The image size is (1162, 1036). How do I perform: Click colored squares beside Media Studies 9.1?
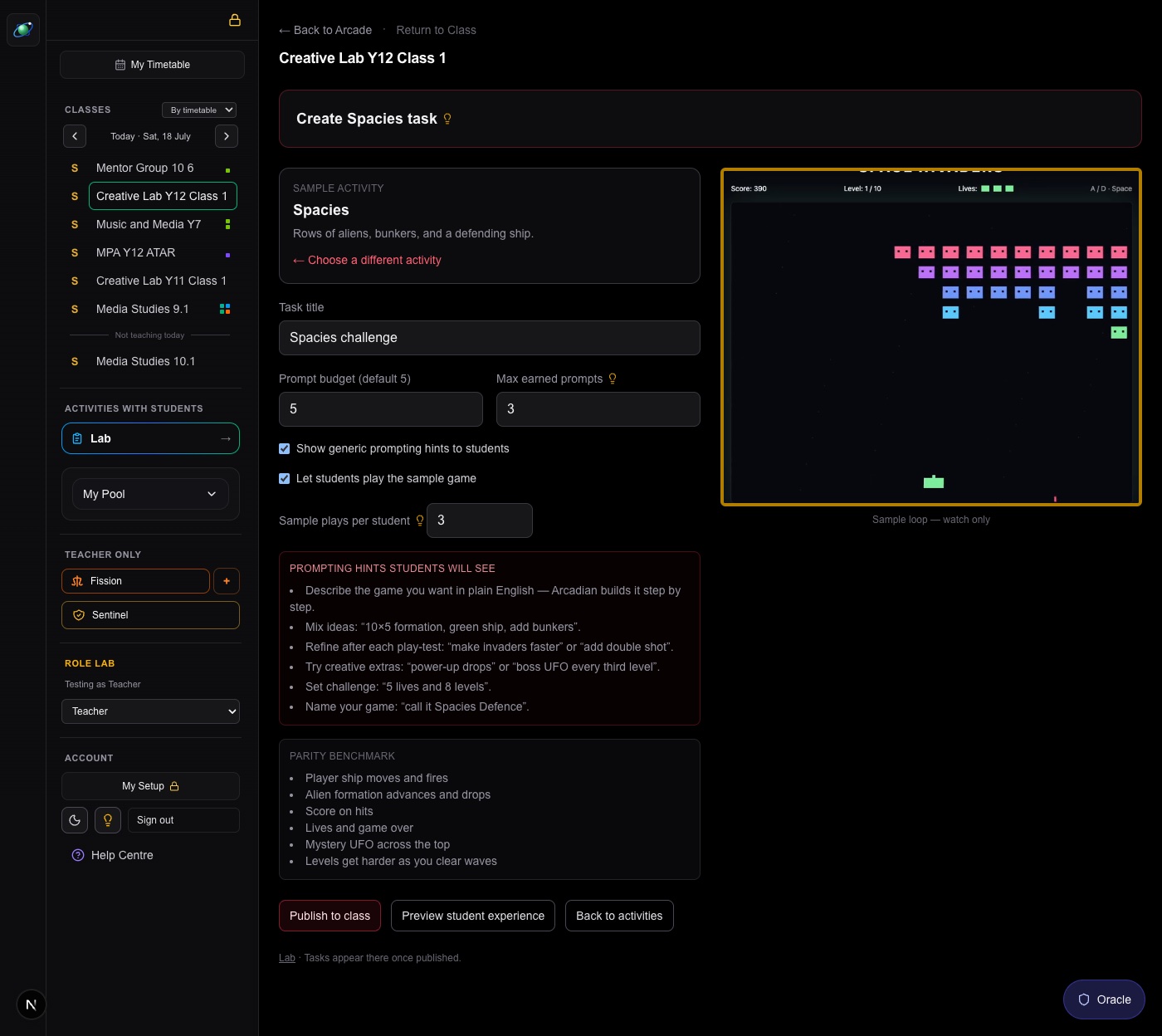point(224,309)
